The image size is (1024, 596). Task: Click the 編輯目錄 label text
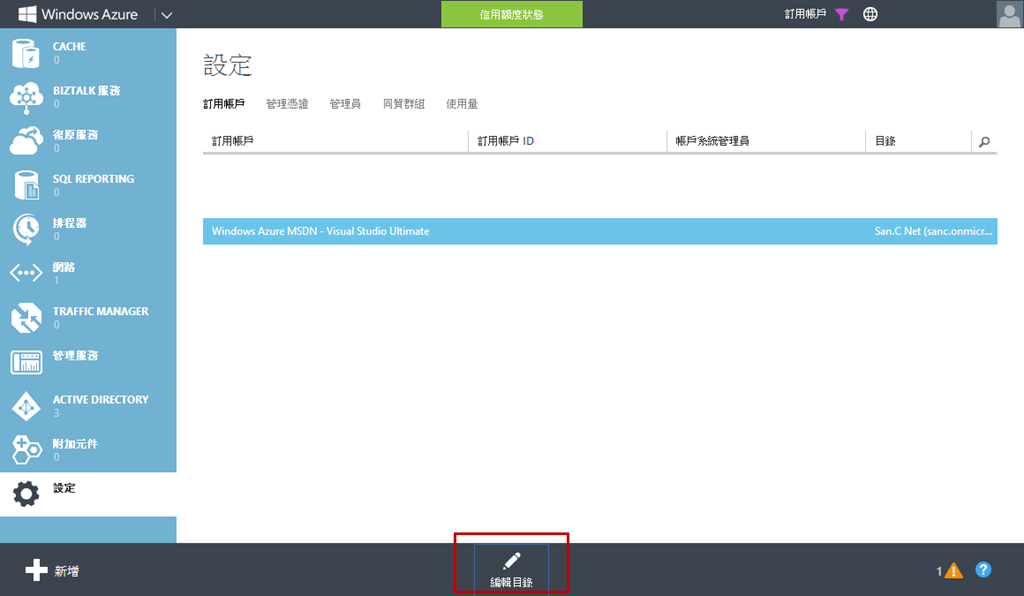tap(511, 582)
